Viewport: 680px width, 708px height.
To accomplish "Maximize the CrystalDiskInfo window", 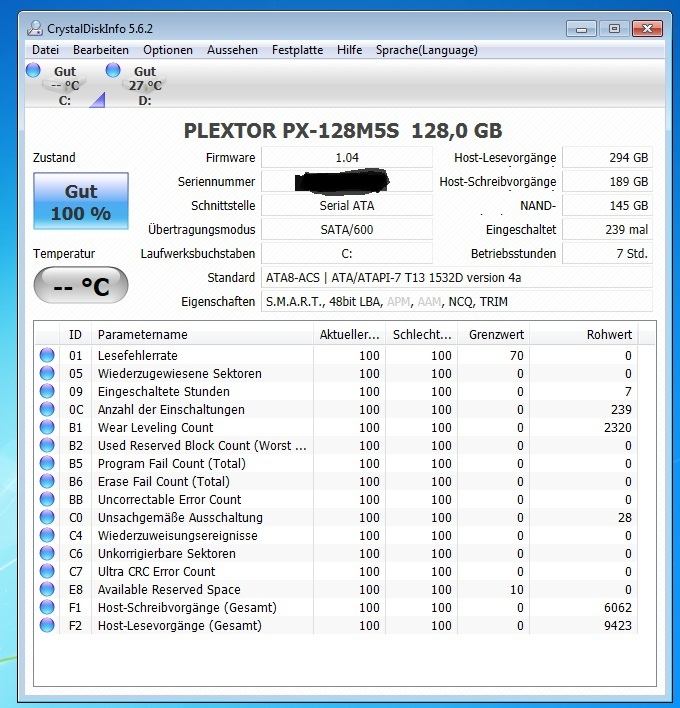I will click(x=614, y=29).
